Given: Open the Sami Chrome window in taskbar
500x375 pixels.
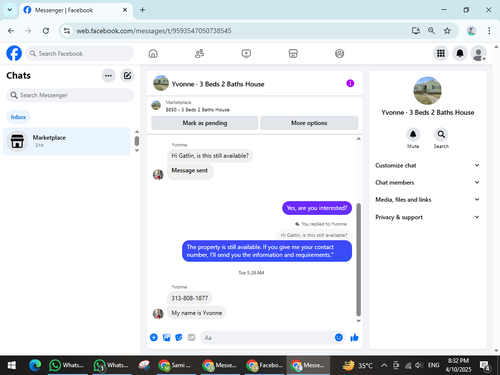Looking at the screenshot, I should (175, 365).
